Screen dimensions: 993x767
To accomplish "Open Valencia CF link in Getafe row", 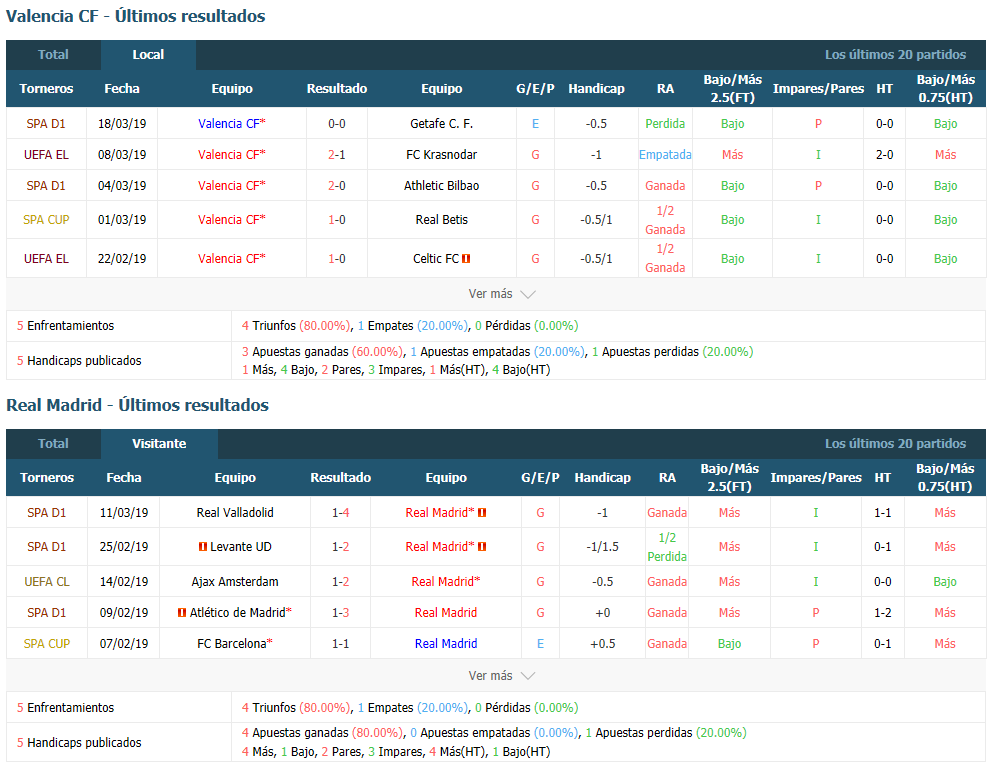I will point(231,124).
